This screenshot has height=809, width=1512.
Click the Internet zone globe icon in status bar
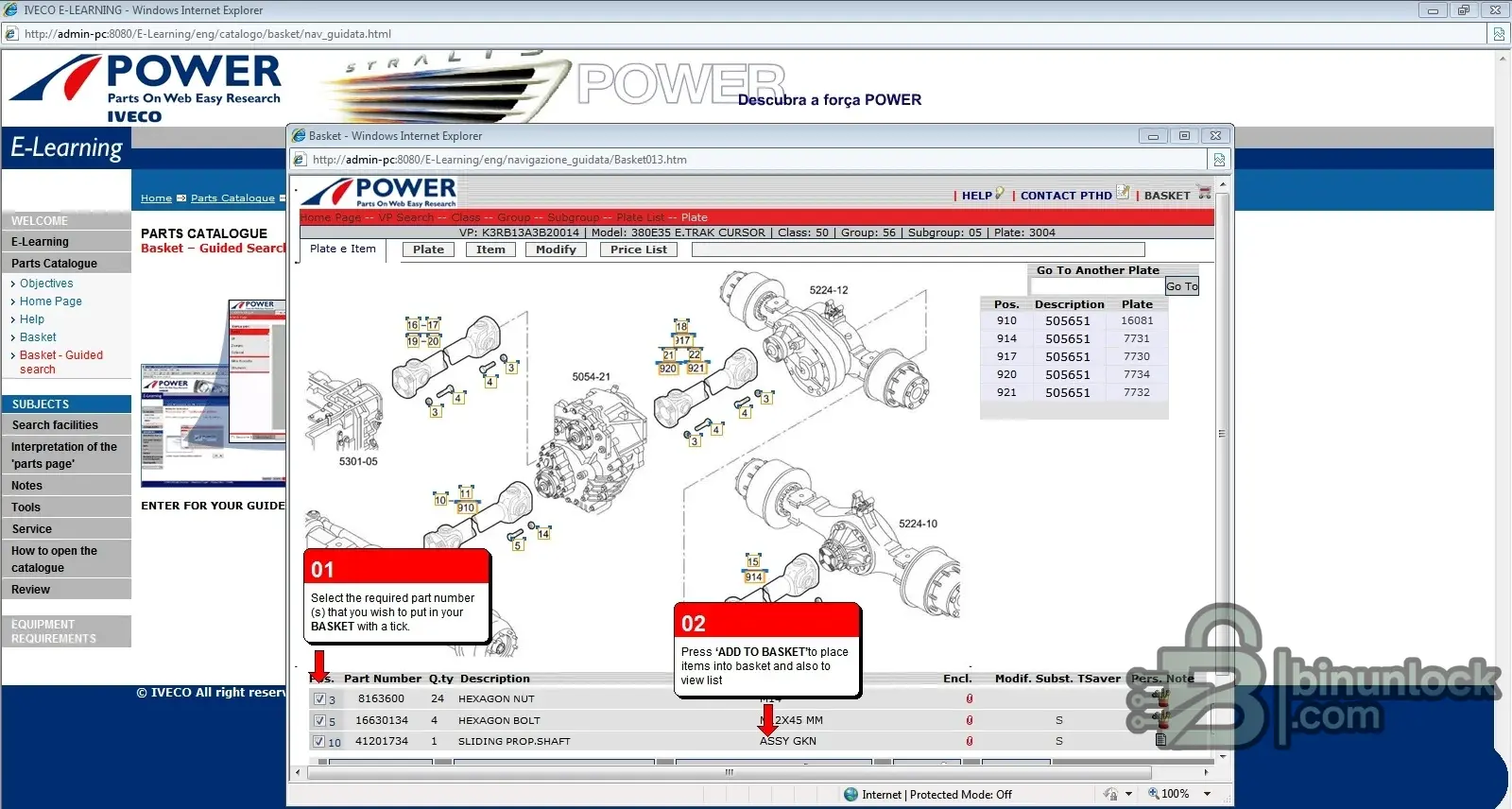851,795
